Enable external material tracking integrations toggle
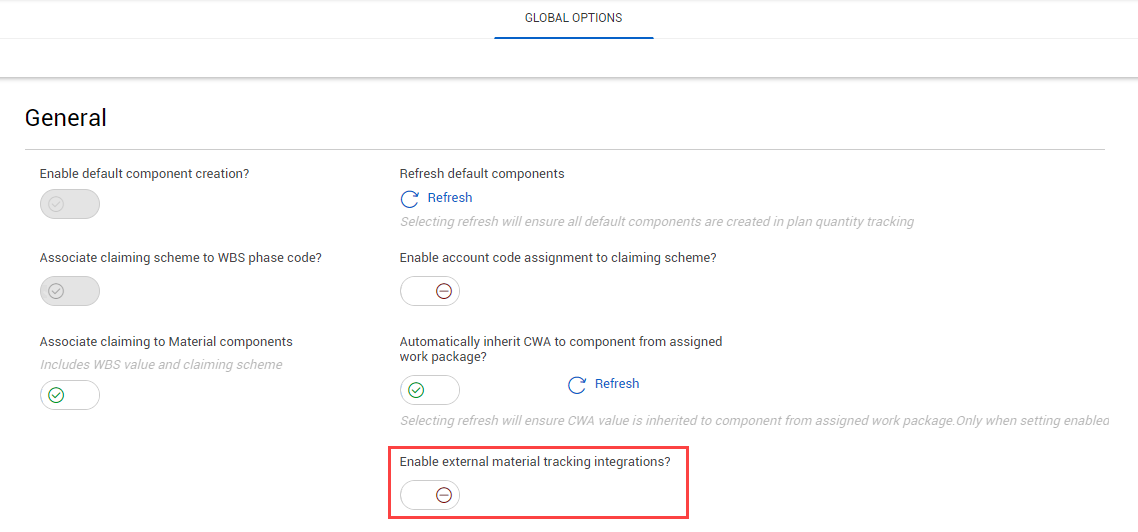Screen dimensions: 1138x532 click(x=430, y=495)
